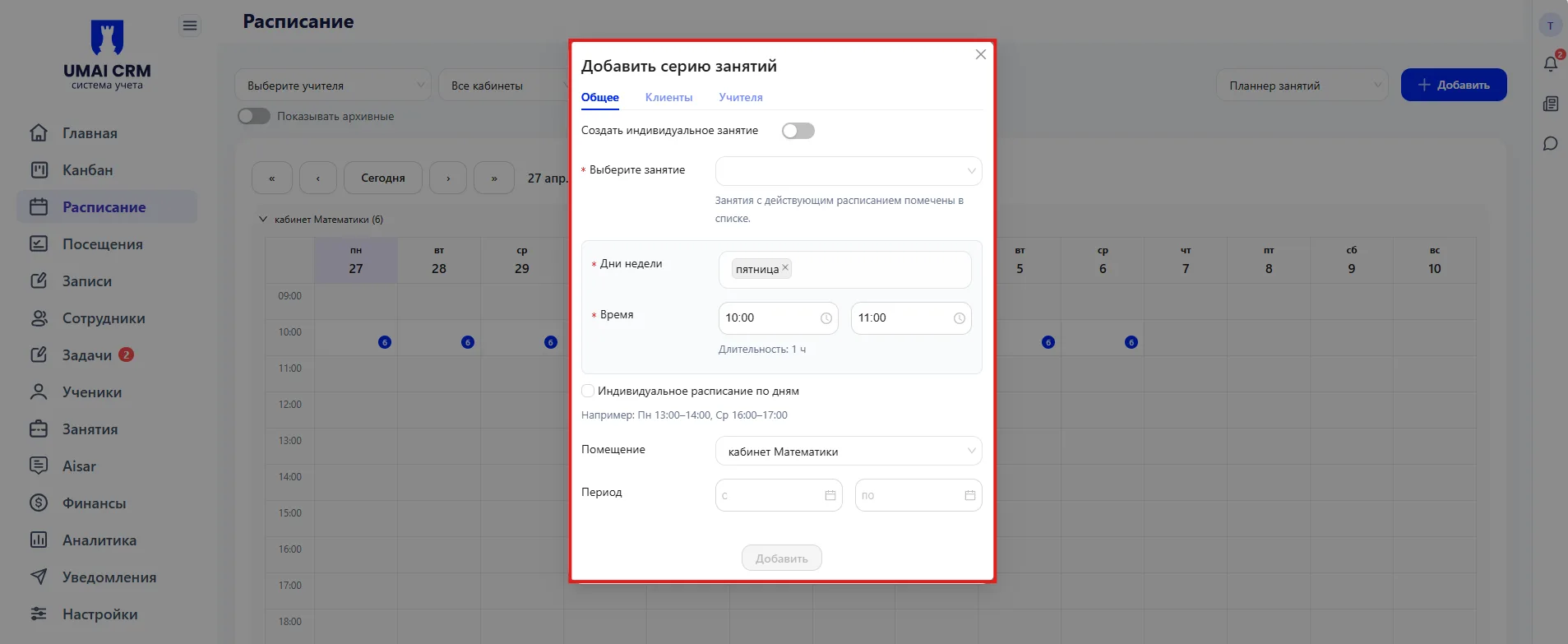Open the calendar icon in the period 'с' field
This screenshot has height=644, width=1568.
coord(830,495)
